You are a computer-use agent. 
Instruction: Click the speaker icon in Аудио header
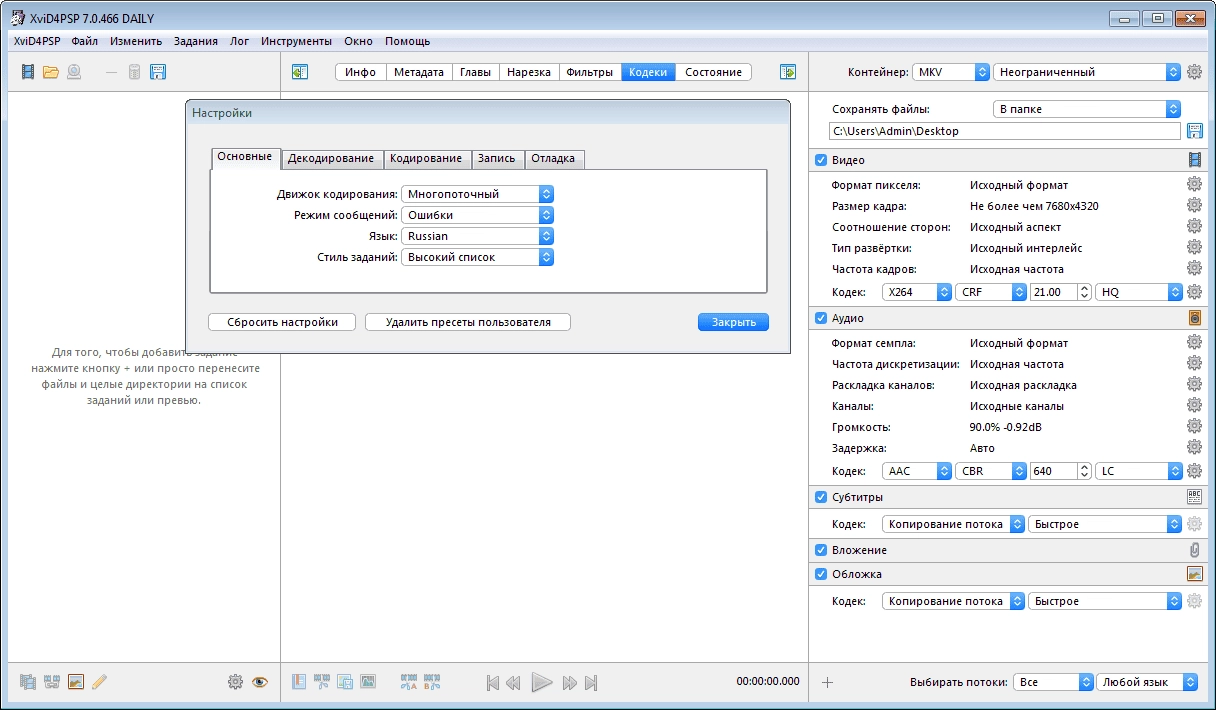(1194, 318)
